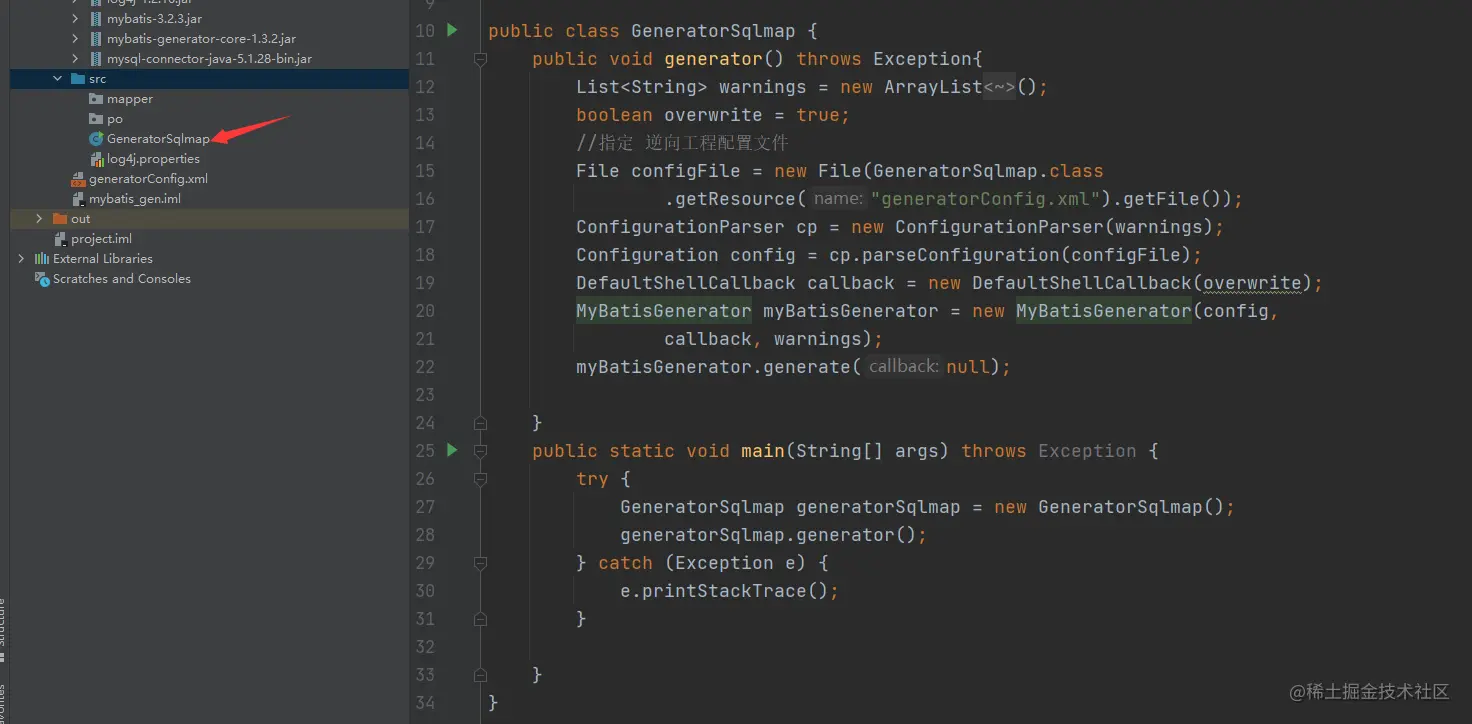Click line number 28 in the gutter
1472x724 pixels.
coord(425,535)
